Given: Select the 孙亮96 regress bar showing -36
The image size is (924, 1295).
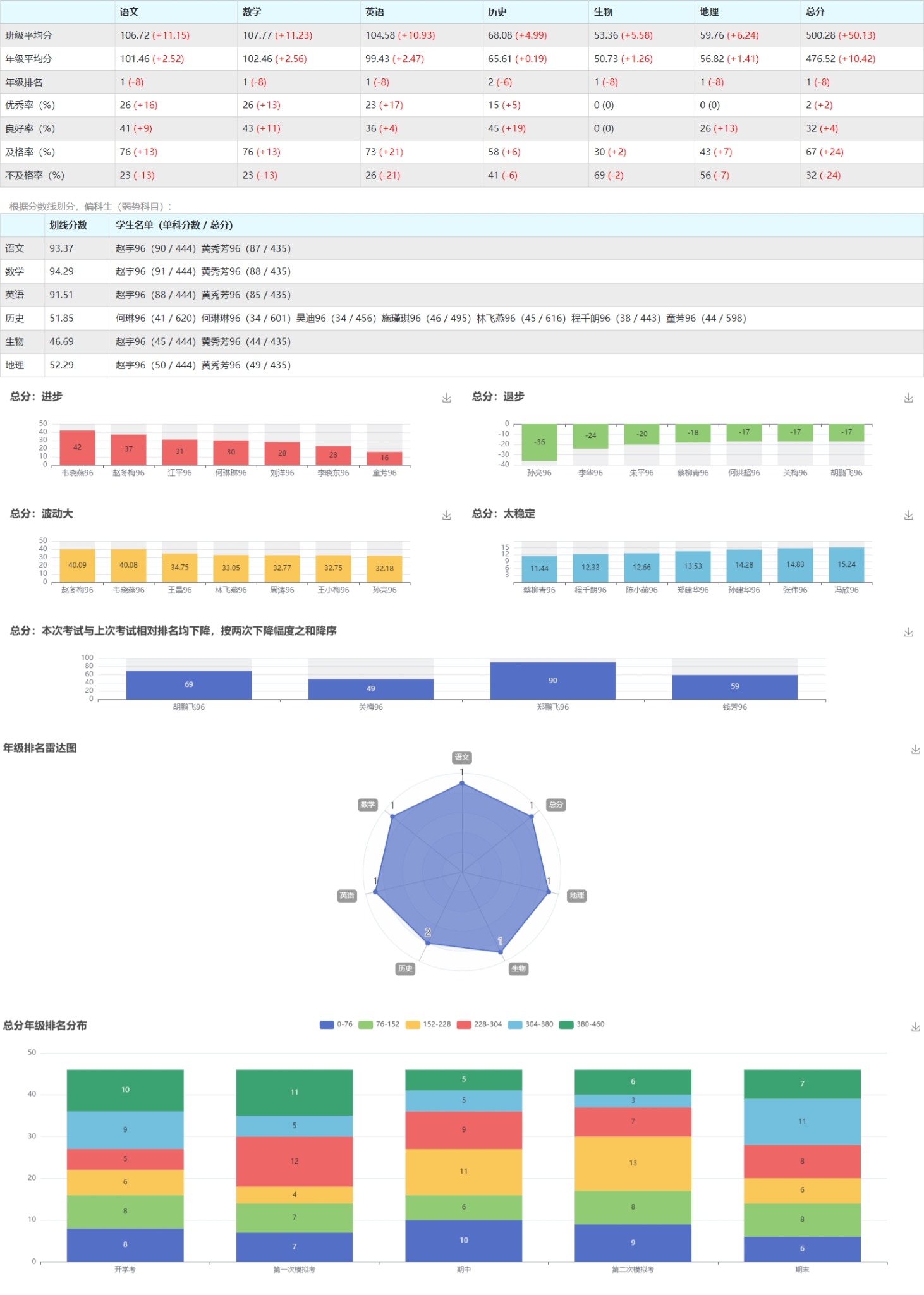Looking at the screenshot, I should [539, 442].
